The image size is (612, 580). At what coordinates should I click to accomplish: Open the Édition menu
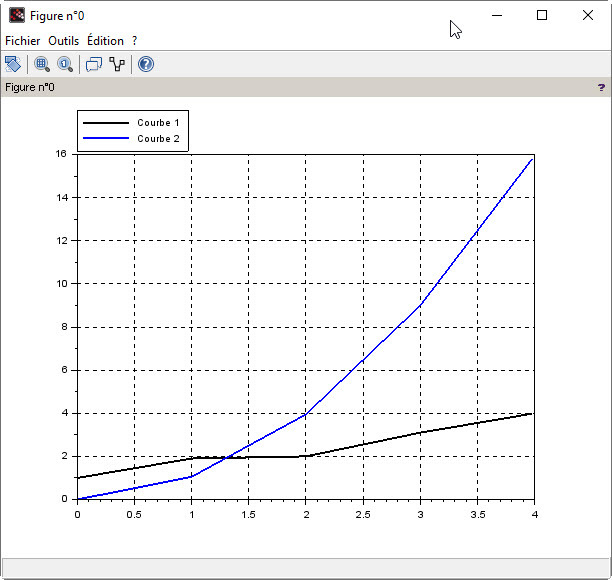click(105, 41)
